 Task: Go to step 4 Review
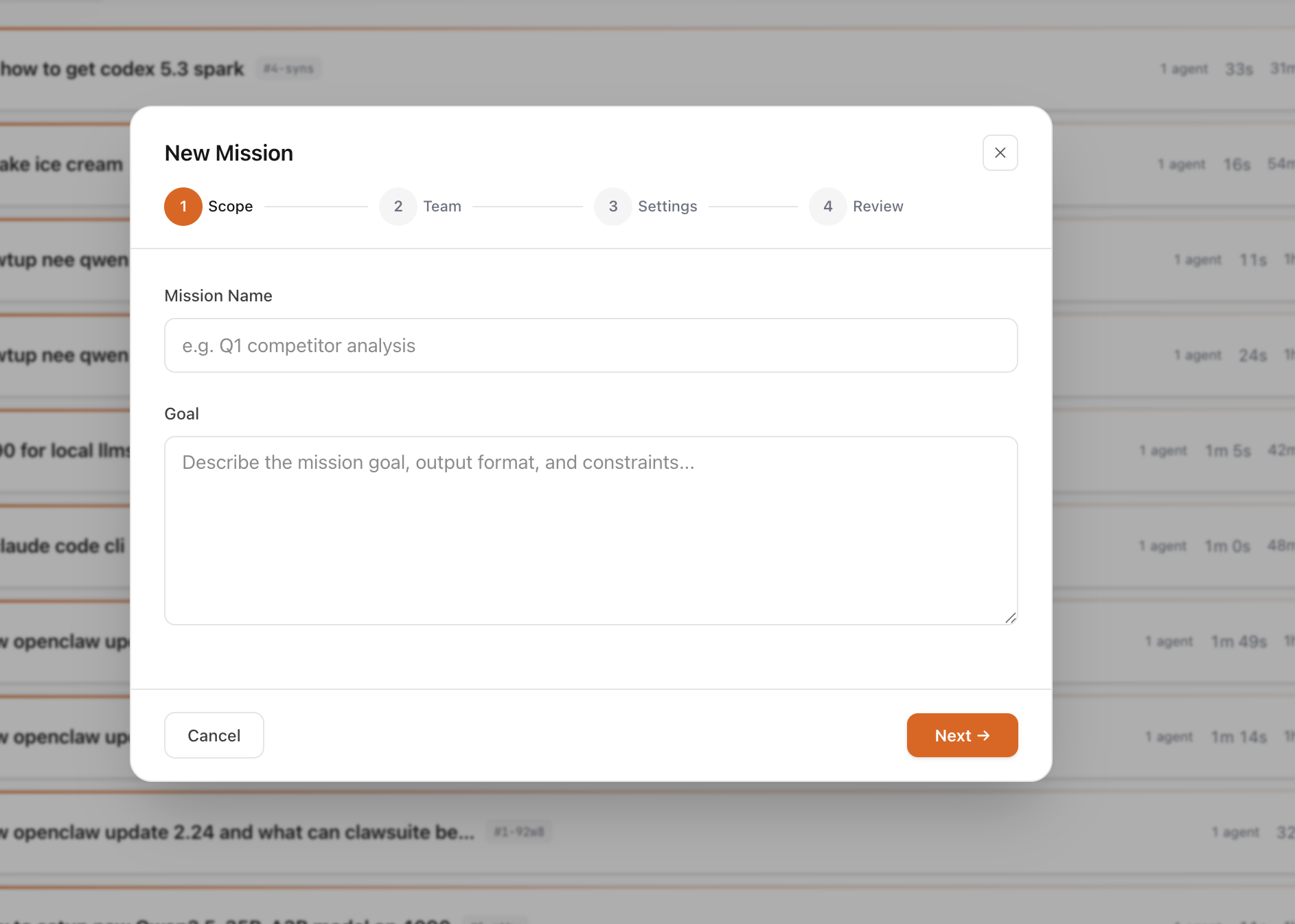856,207
